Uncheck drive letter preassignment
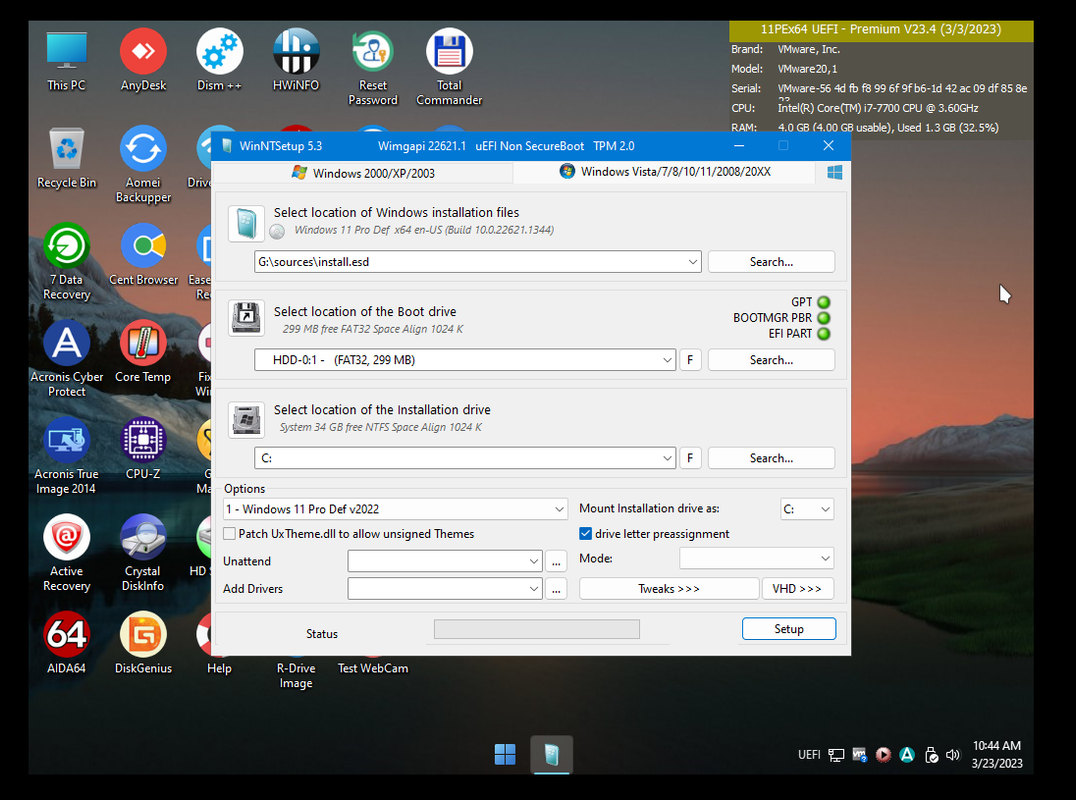Image resolution: width=1076 pixels, height=800 pixels. (585, 534)
